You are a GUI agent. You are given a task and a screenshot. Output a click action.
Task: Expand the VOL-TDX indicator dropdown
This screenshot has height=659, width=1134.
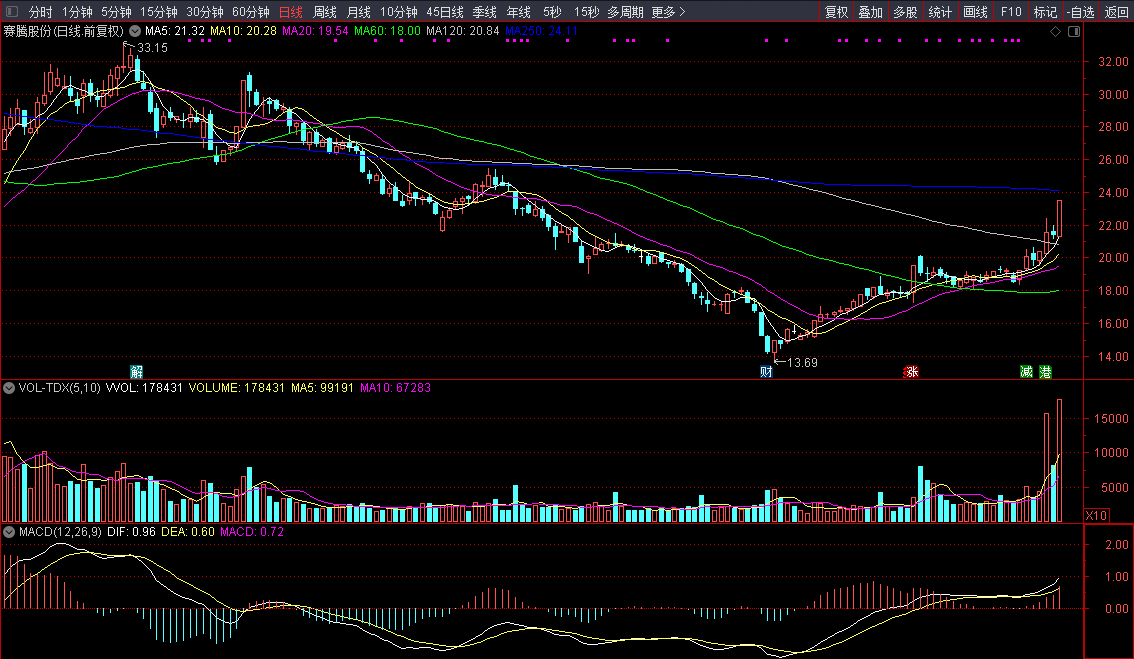tap(9, 388)
